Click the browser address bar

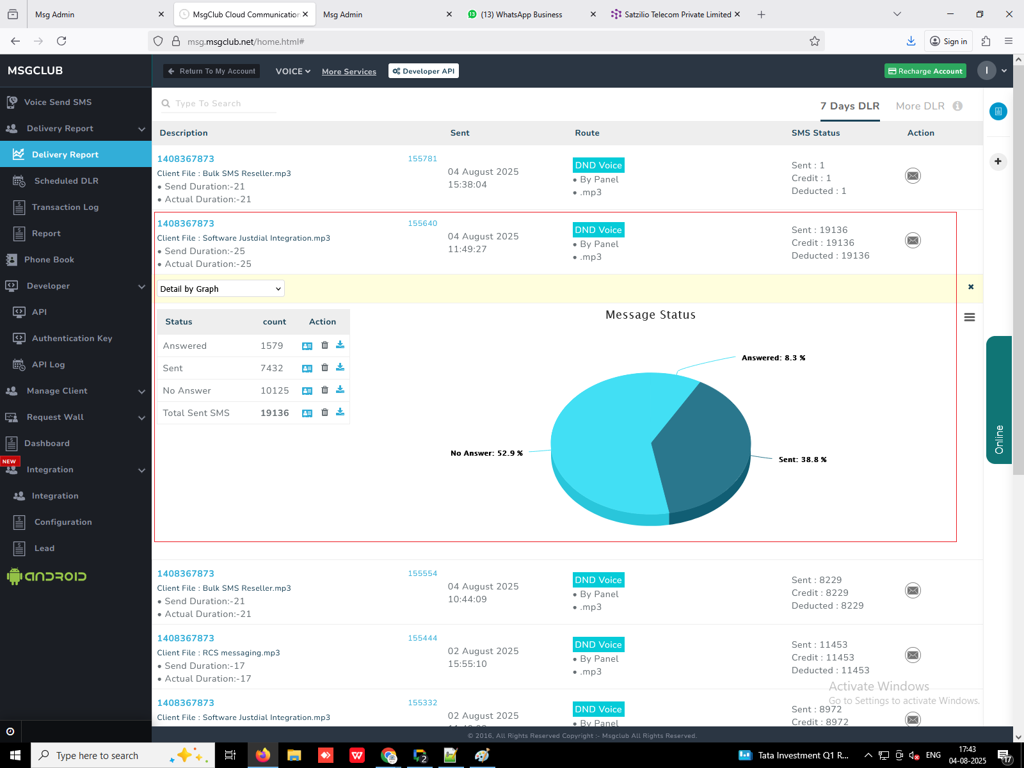(x=487, y=41)
